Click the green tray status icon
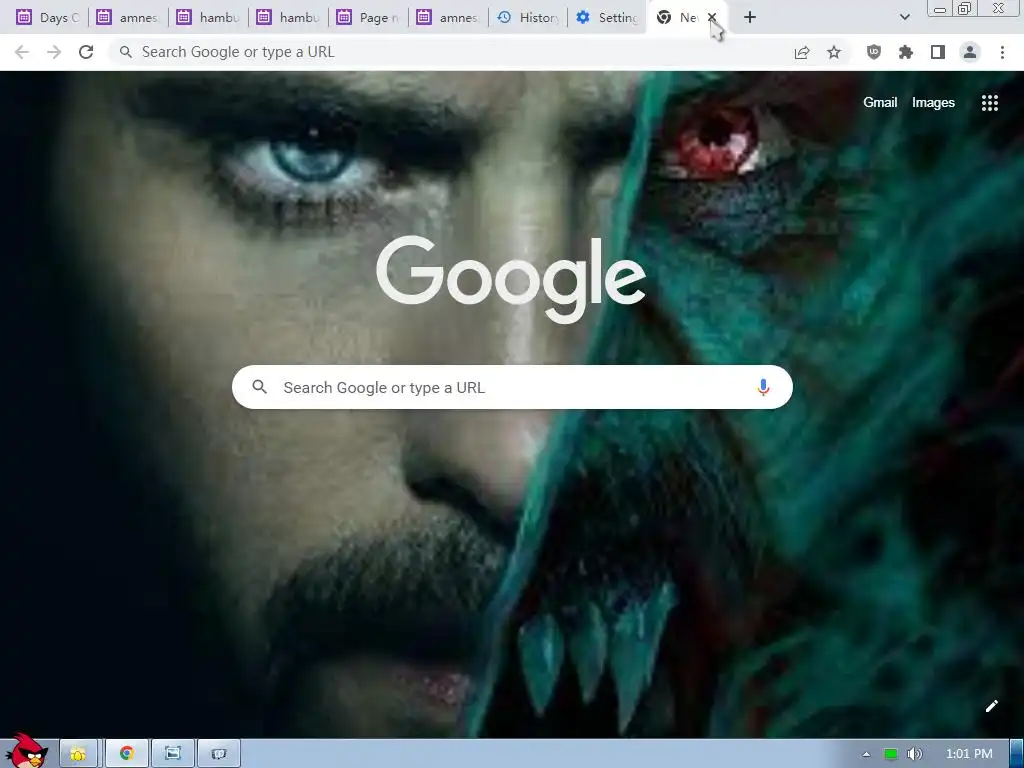1024x768 pixels. pos(890,754)
